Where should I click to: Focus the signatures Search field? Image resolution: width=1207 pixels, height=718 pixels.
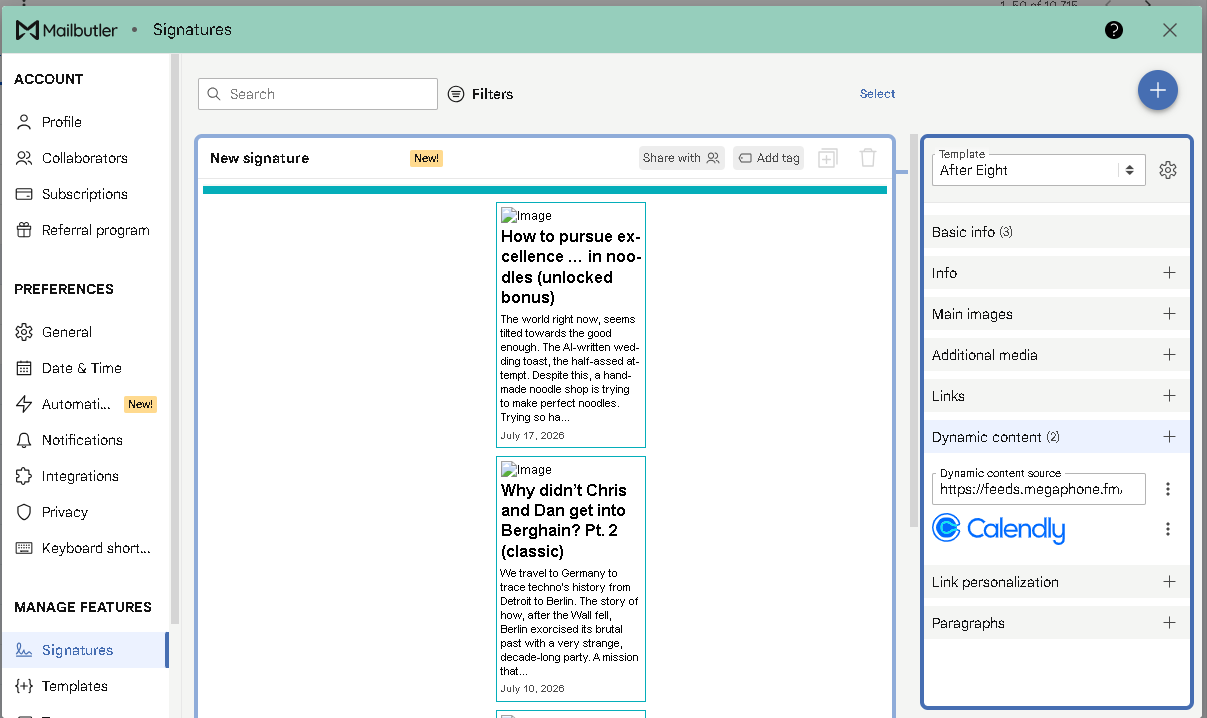click(318, 94)
